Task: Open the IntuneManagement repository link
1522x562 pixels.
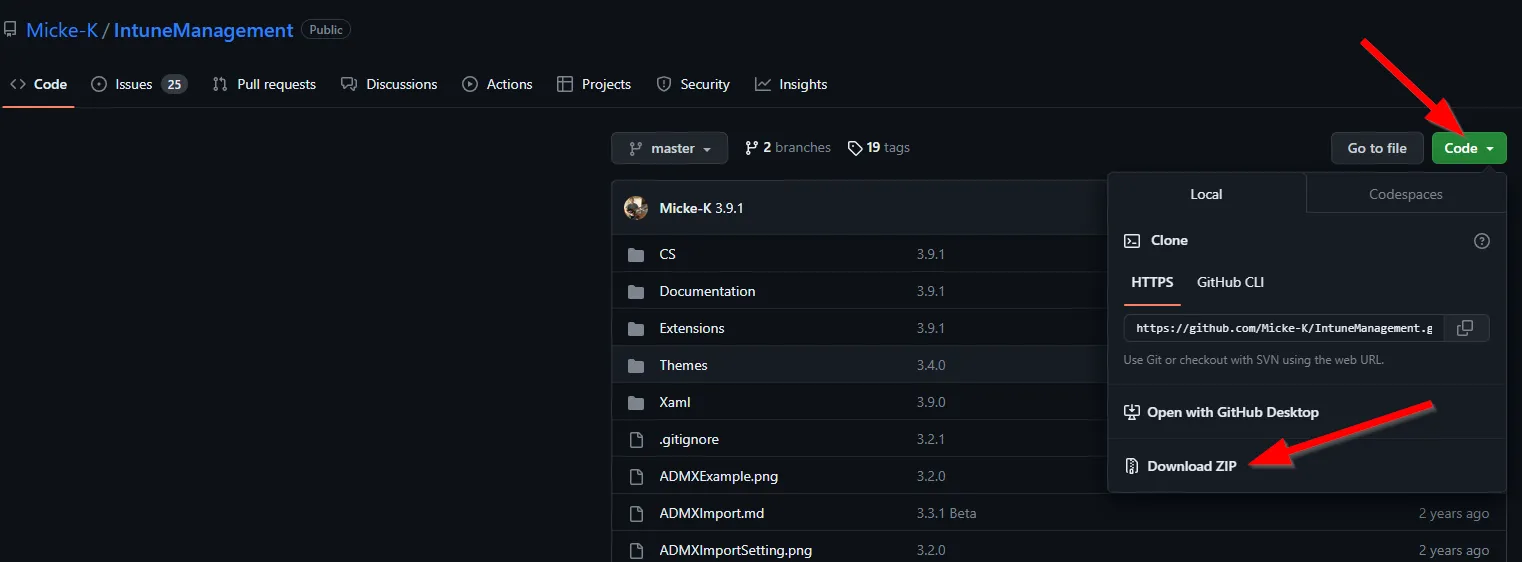Action: [203, 30]
